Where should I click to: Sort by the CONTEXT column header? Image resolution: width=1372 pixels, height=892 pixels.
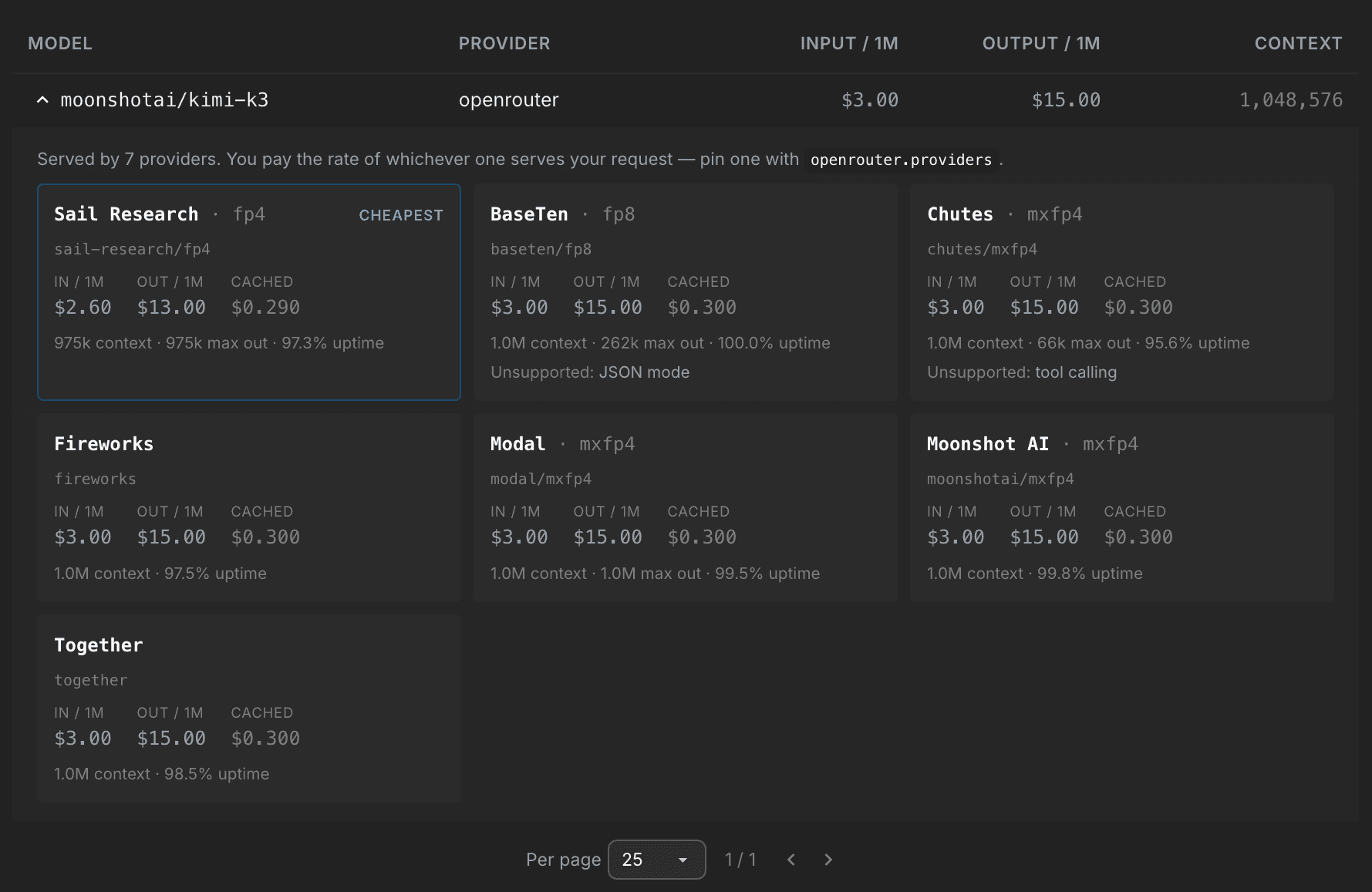click(1298, 43)
